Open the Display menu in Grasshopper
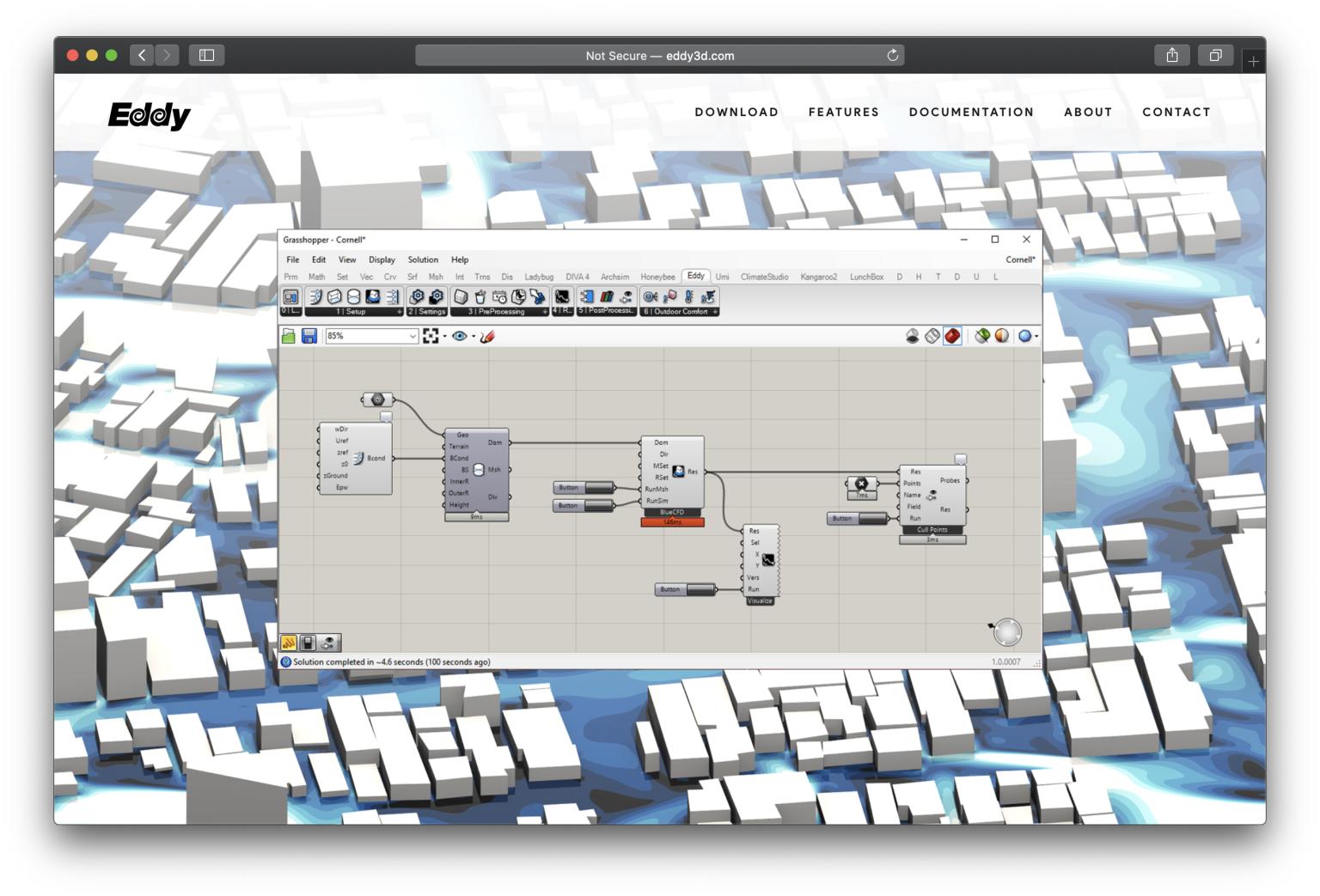1320x896 pixels. (382, 259)
